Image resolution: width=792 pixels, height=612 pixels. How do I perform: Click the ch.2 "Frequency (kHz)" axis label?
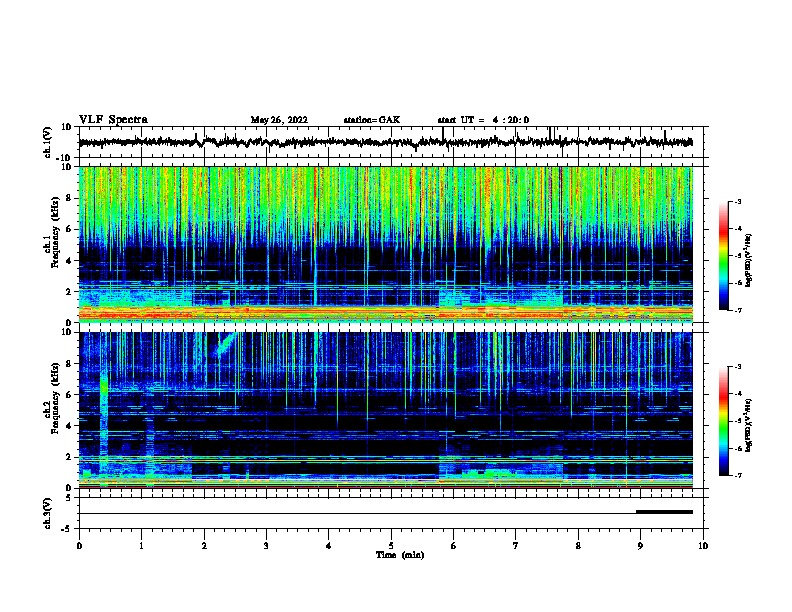[x=55, y=398]
